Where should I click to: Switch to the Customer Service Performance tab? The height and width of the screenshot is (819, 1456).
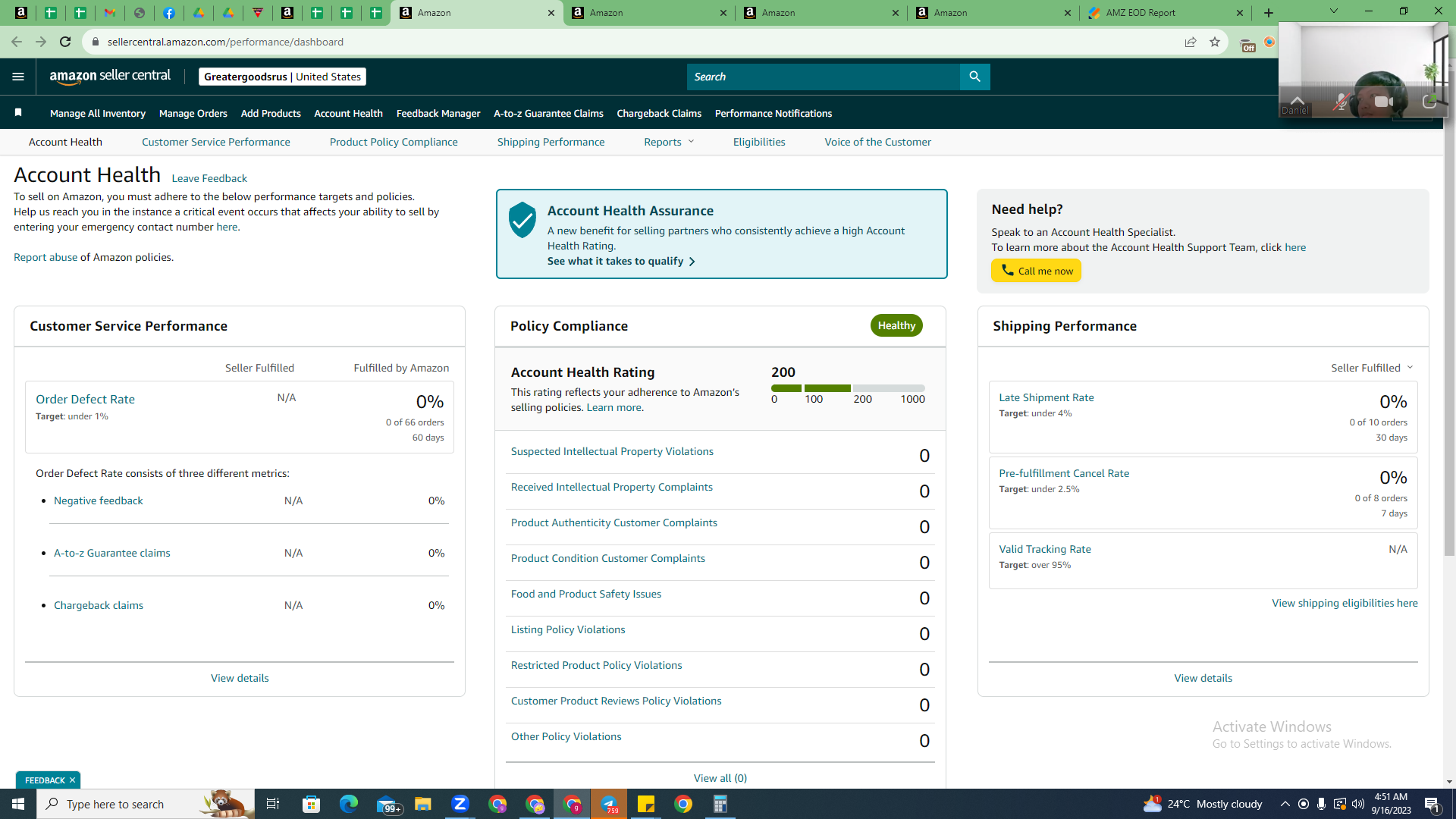pos(216,142)
